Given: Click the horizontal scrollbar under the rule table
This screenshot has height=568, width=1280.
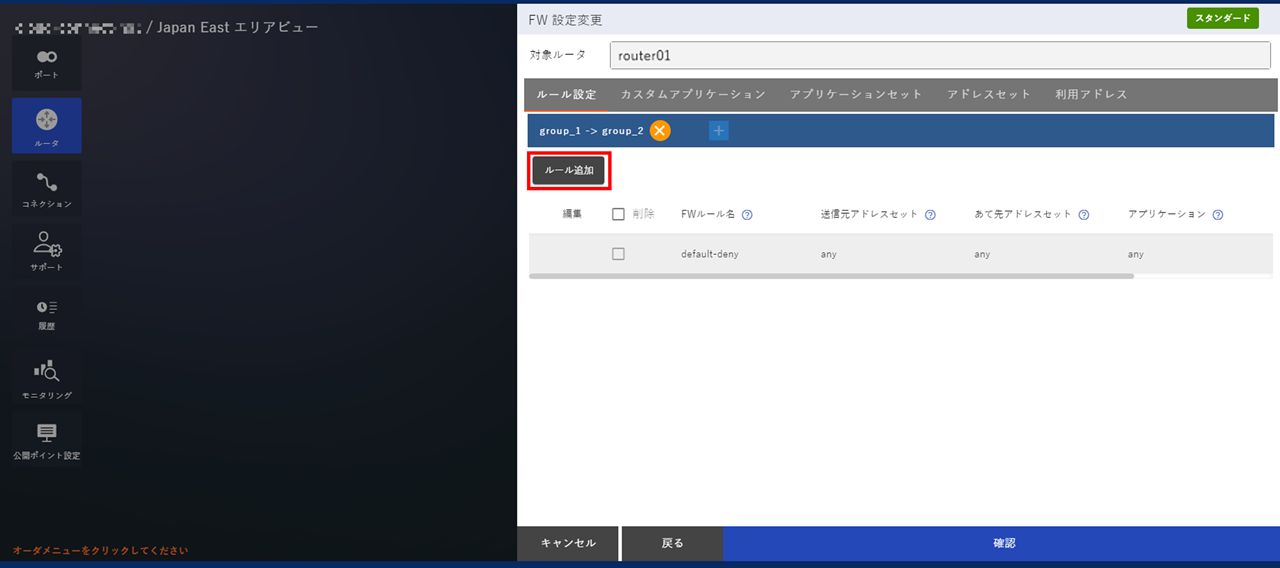Looking at the screenshot, I should coord(831,276).
